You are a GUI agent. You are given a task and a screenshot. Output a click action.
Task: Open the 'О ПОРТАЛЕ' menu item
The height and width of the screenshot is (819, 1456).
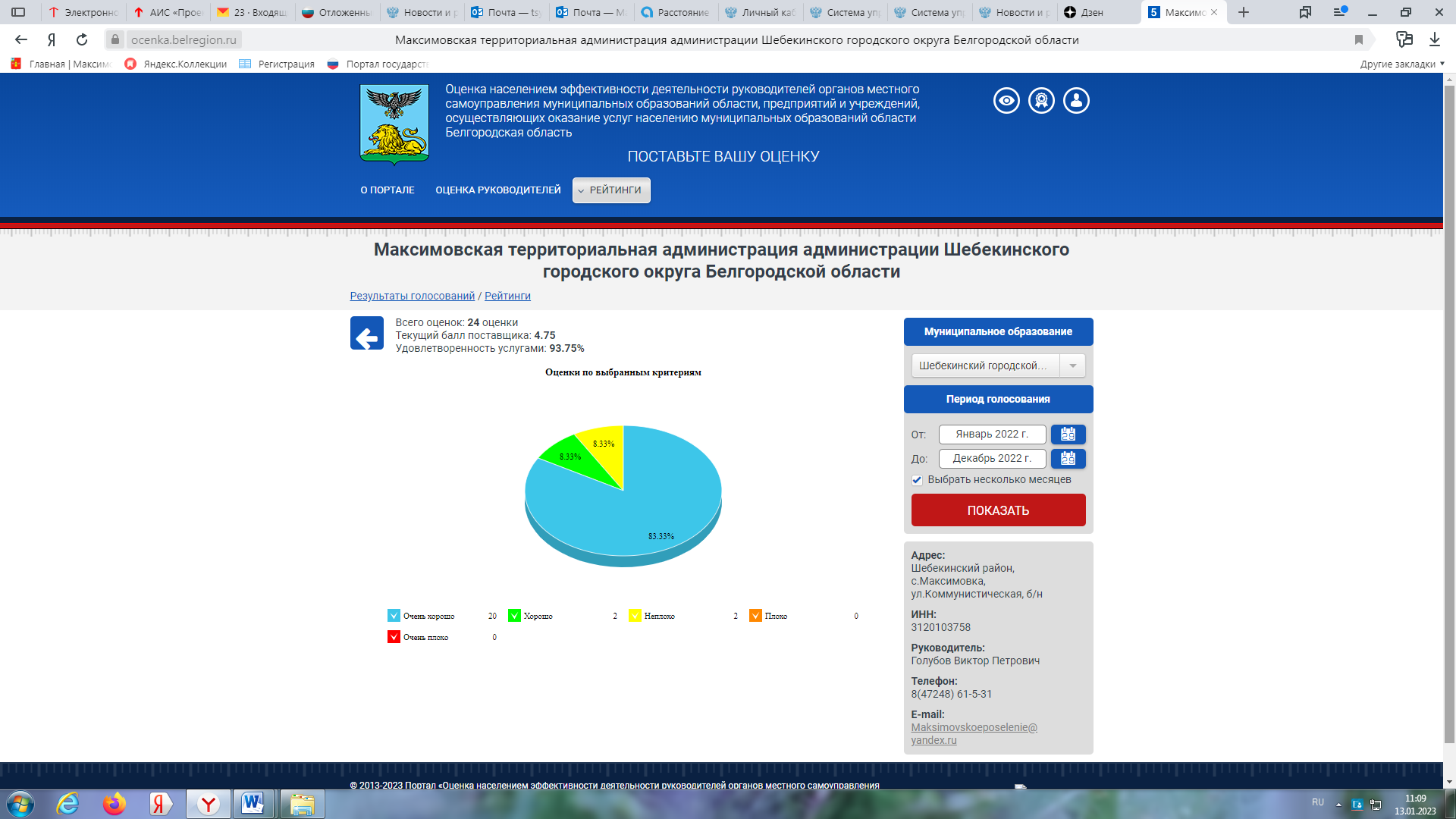pos(388,190)
